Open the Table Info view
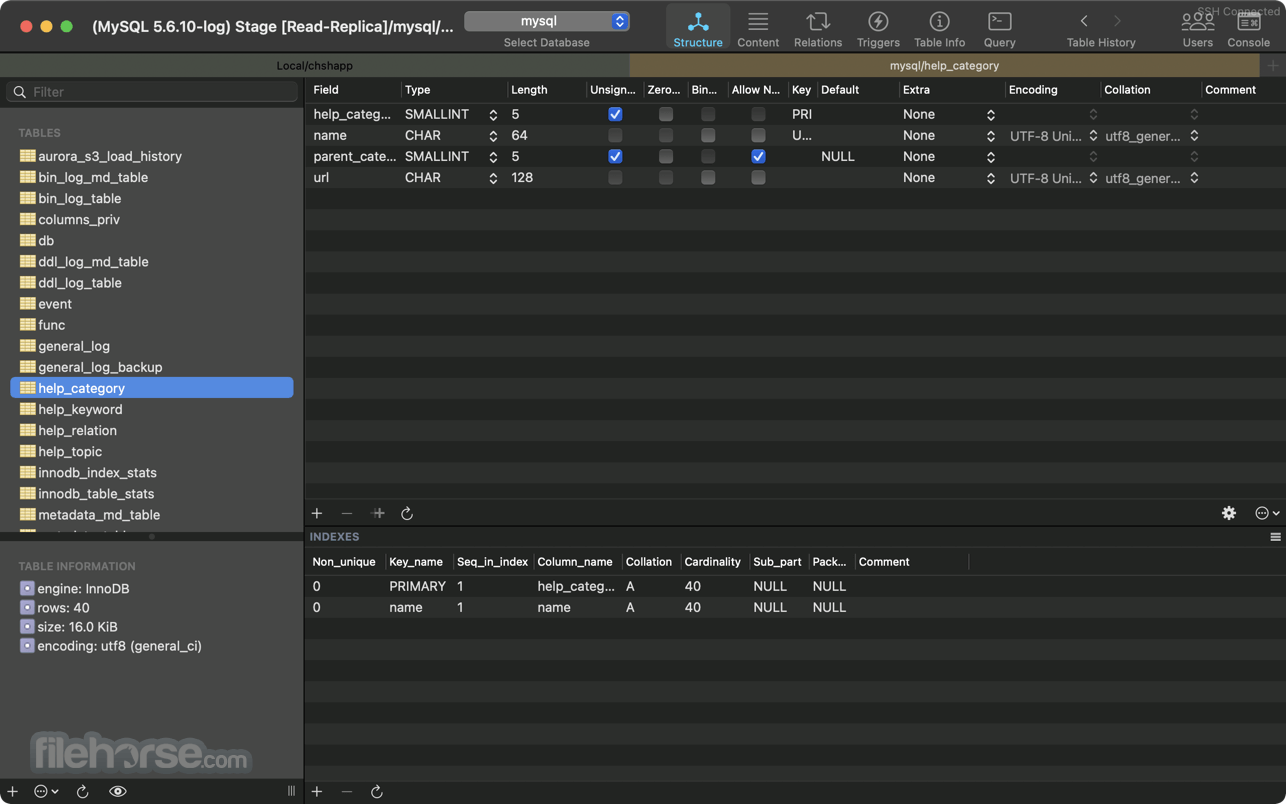The width and height of the screenshot is (1286, 804). coord(939,28)
